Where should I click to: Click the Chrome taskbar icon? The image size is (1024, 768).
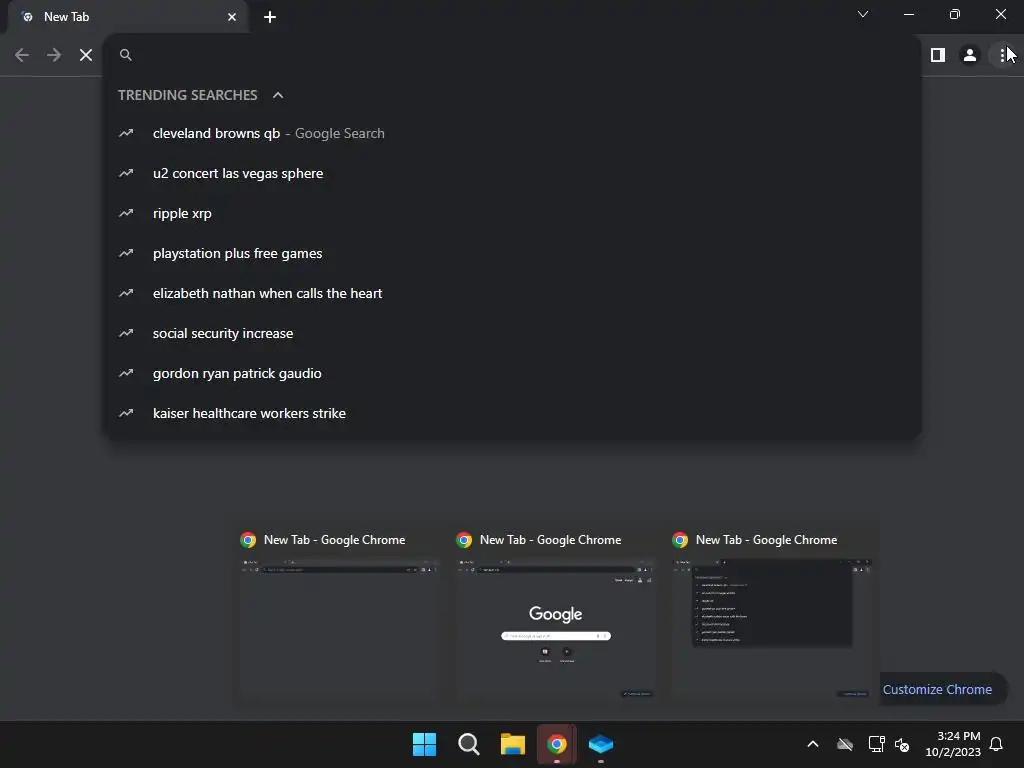point(556,744)
